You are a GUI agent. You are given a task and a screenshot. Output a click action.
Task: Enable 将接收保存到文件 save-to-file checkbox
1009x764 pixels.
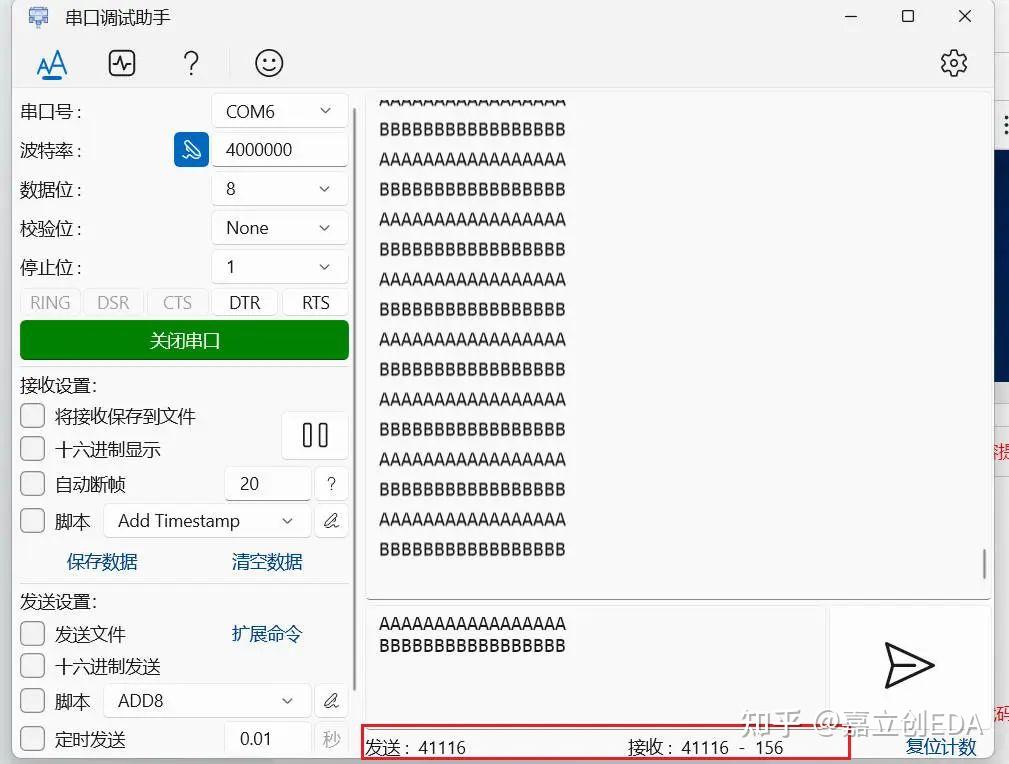tap(31, 415)
